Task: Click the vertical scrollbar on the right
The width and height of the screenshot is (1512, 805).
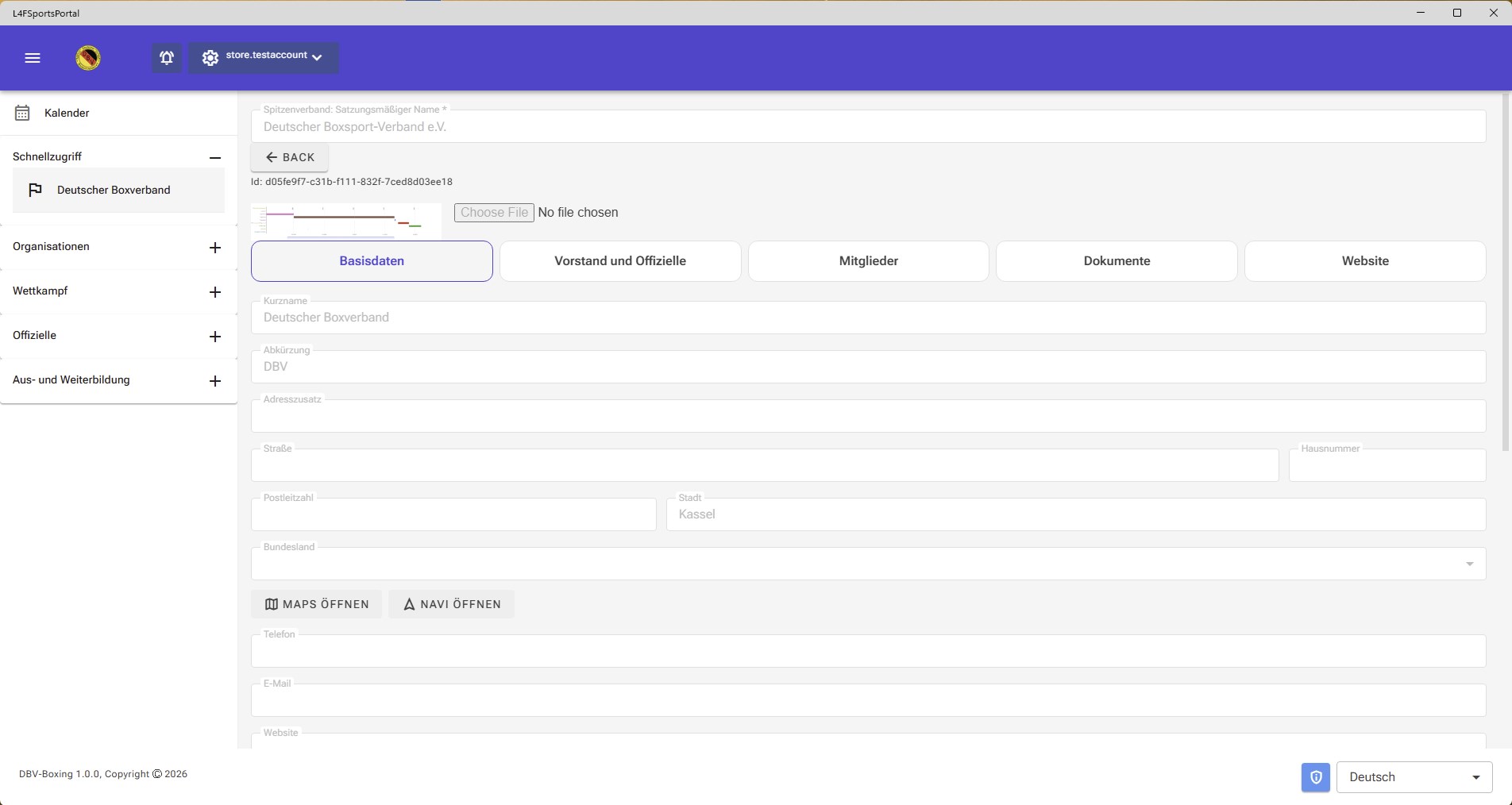Action: (x=1505, y=272)
